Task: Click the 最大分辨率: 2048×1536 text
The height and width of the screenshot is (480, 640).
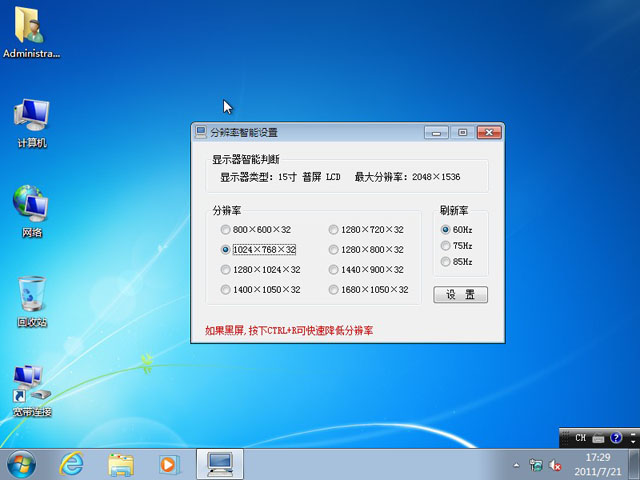Action: point(407,177)
